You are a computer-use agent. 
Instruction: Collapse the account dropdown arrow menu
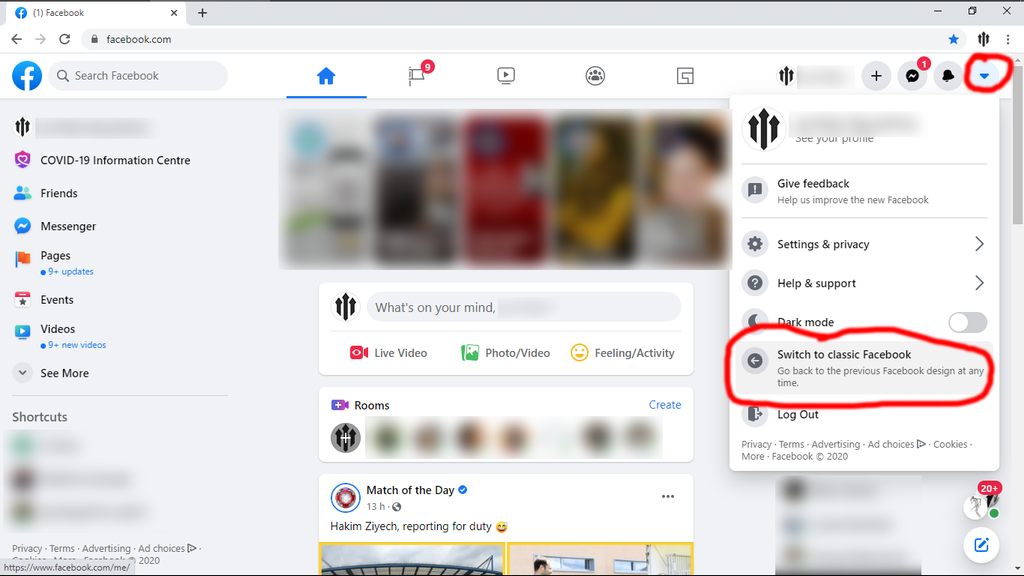(x=984, y=76)
